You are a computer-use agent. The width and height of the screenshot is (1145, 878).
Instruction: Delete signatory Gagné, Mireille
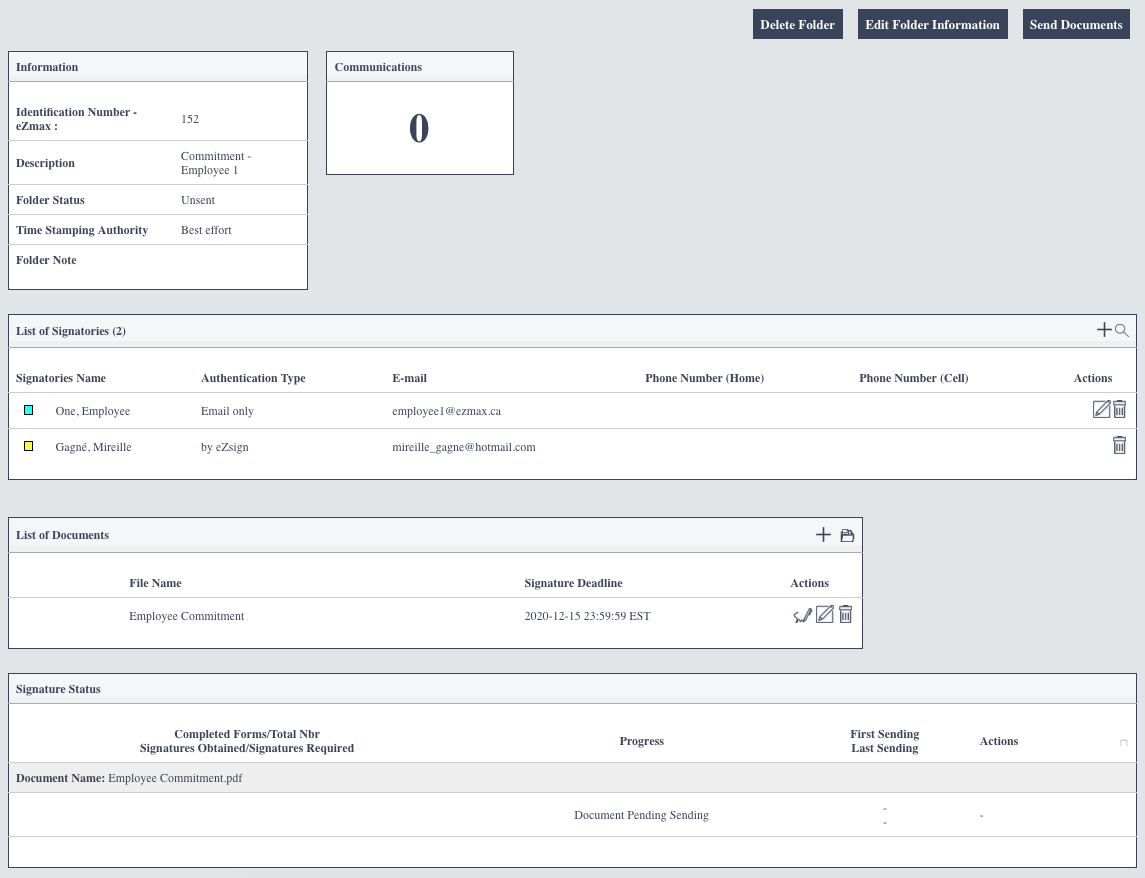coord(1119,445)
